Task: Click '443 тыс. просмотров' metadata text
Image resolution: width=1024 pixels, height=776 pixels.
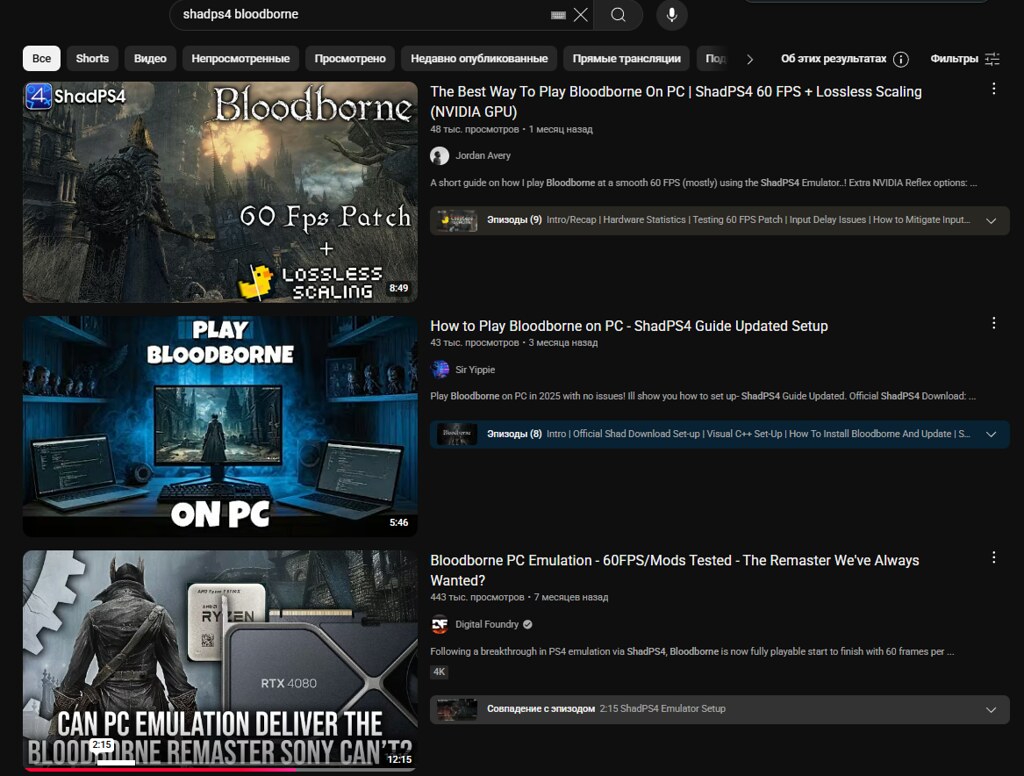Action: click(x=477, y=597)
